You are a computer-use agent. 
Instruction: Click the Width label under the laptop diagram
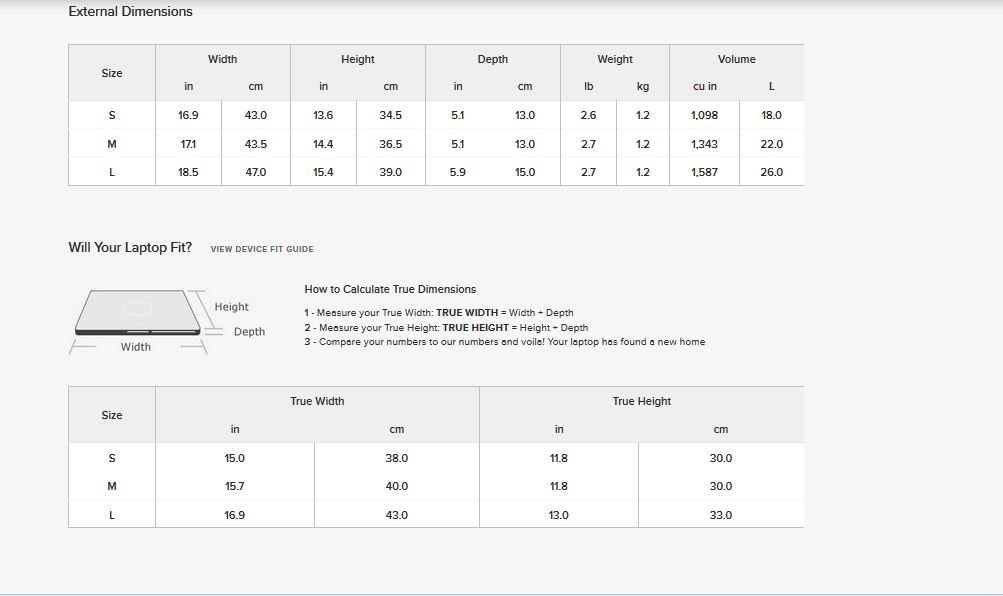pyautogui.click(x=136, y=347)
